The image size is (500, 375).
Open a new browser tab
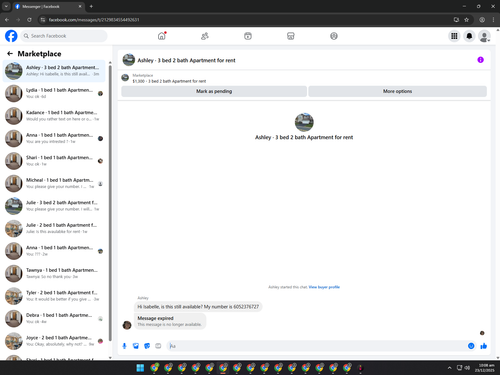tap(91, 6)
